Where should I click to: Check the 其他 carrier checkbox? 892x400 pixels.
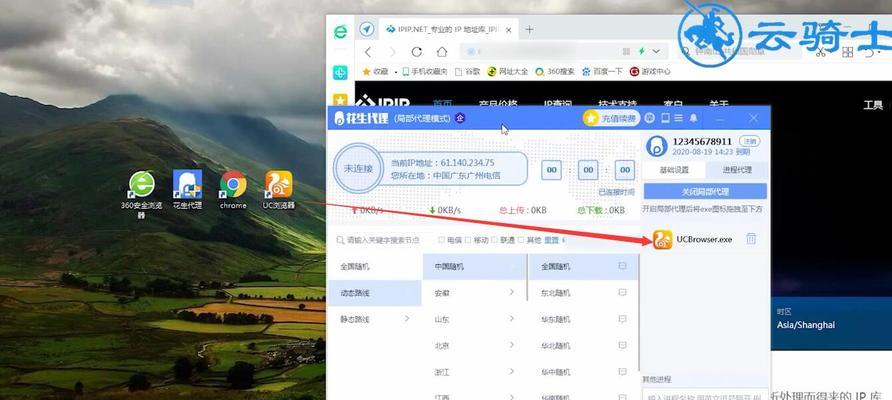click(521, 240)
